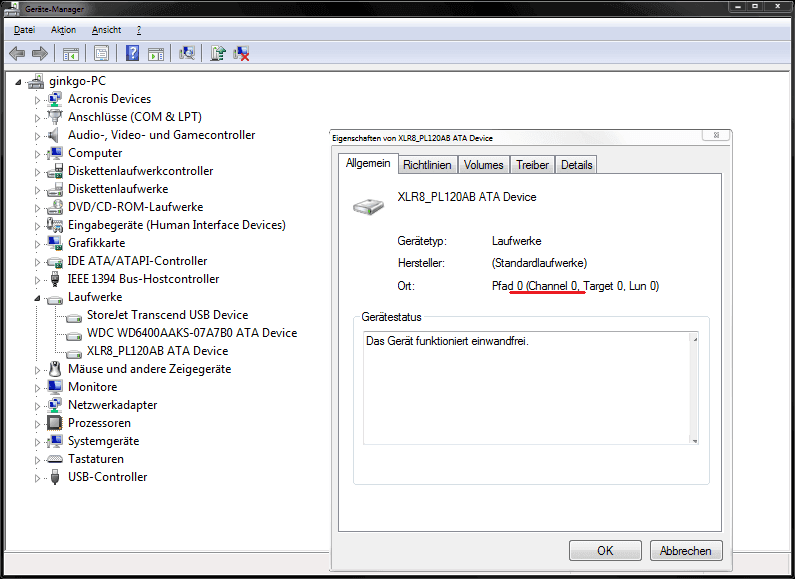This screenshot has width=795, height=579.
Task: Scan for hardware changes icon
Action: (187, 53)
